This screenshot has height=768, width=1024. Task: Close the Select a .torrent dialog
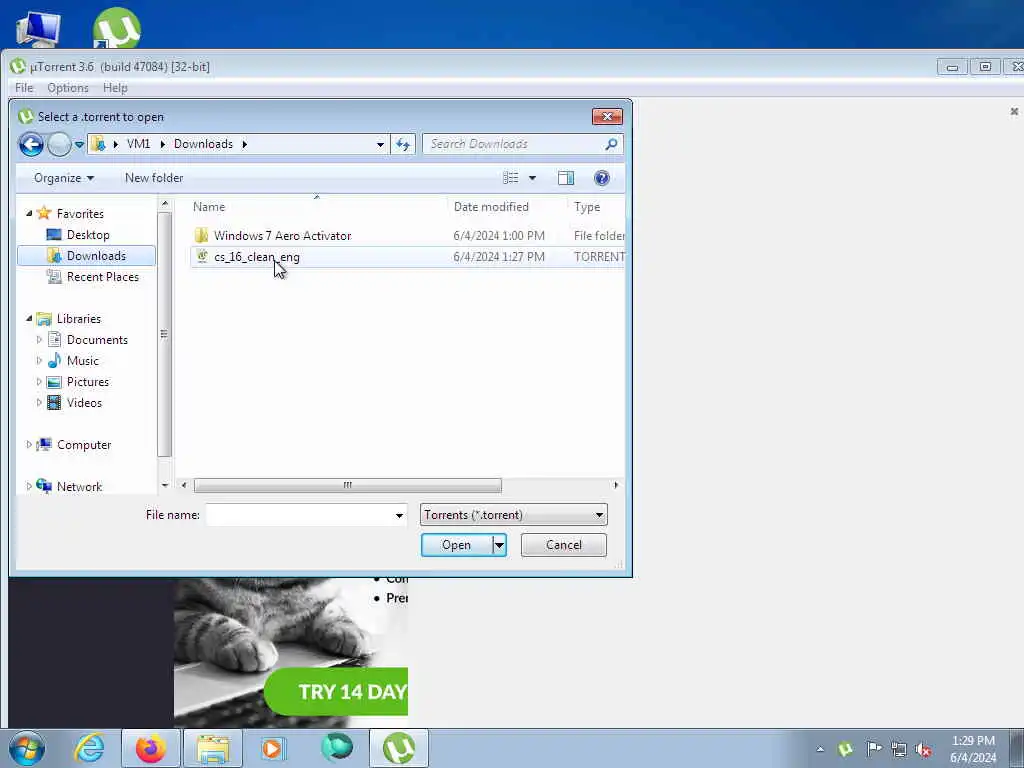[x=607, y=116]
